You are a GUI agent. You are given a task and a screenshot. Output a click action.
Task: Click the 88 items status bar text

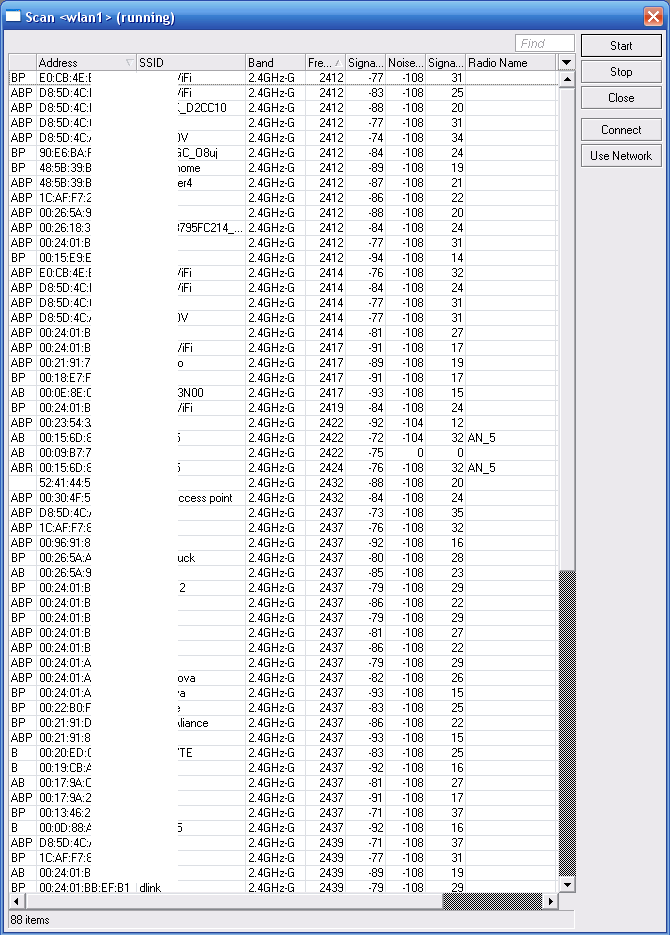(30, 919)
